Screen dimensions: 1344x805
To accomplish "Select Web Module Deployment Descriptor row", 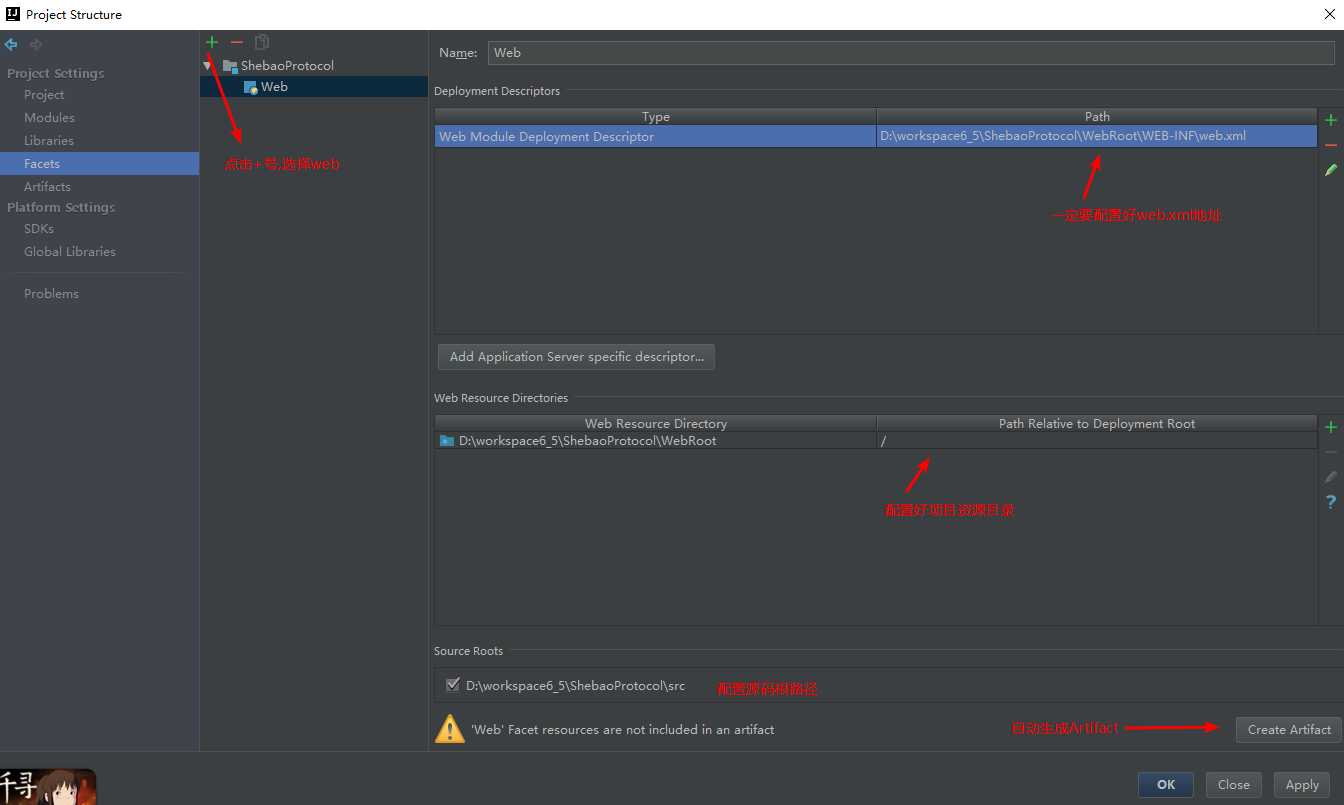I will click(876, 137).
